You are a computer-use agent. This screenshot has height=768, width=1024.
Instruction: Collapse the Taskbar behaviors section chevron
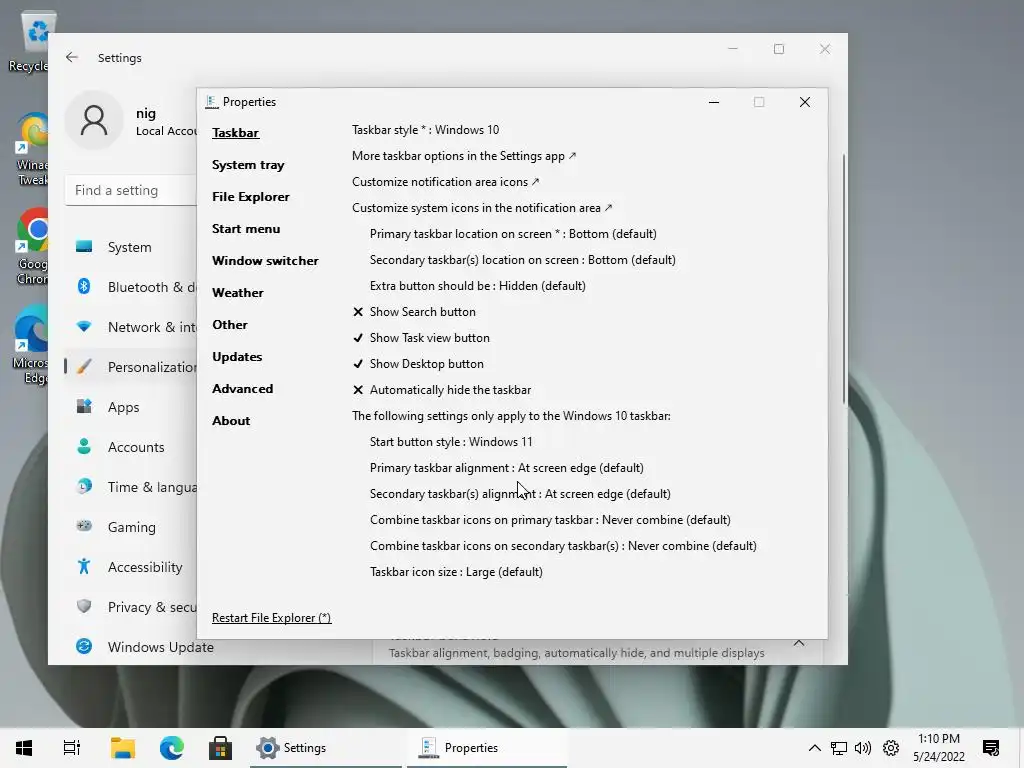799,643
